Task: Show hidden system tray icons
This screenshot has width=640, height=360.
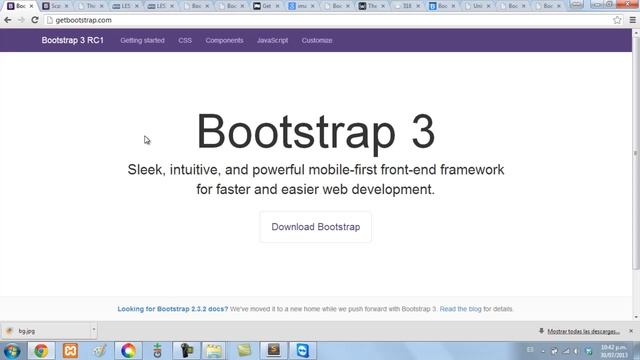Action: (x=543, y=351)
